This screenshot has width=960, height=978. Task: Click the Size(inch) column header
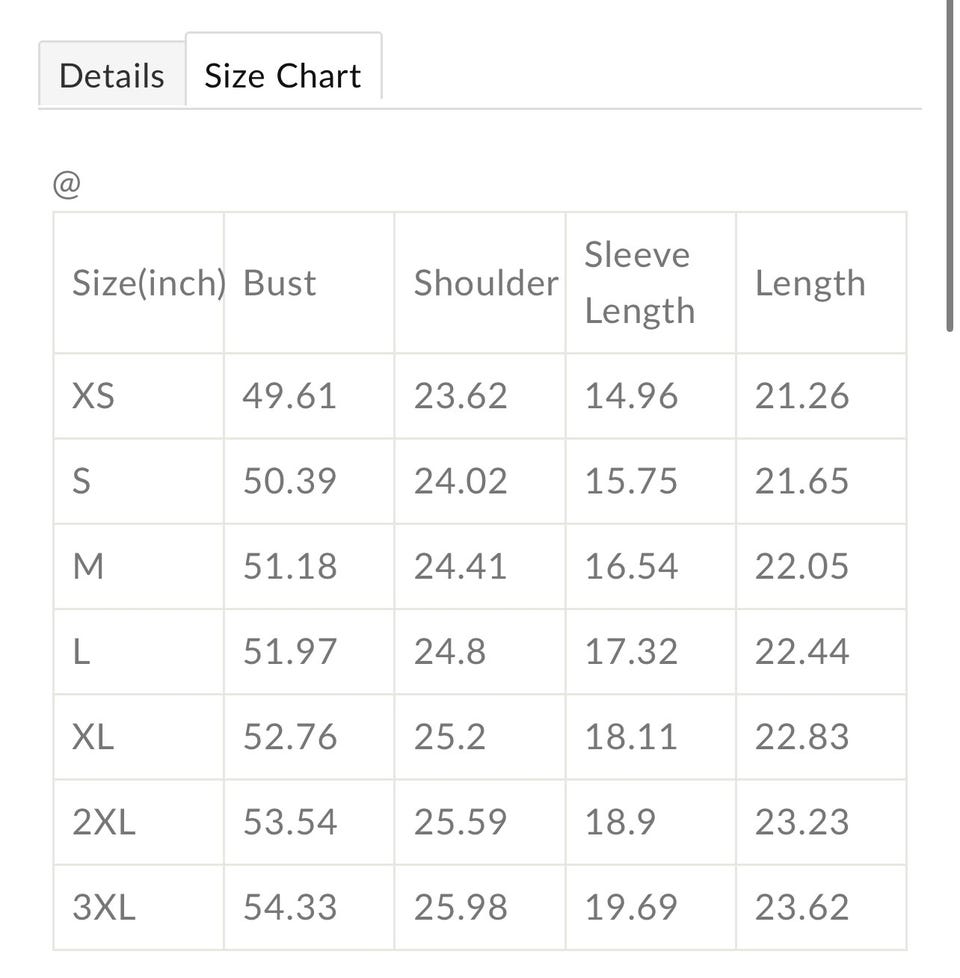click(148, 283)
